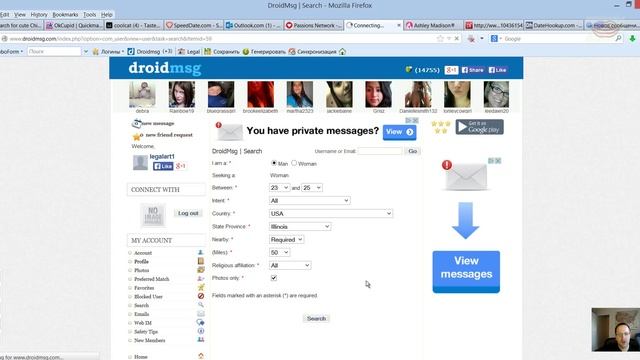Switch to the OkCupid tab

point(74,25)
